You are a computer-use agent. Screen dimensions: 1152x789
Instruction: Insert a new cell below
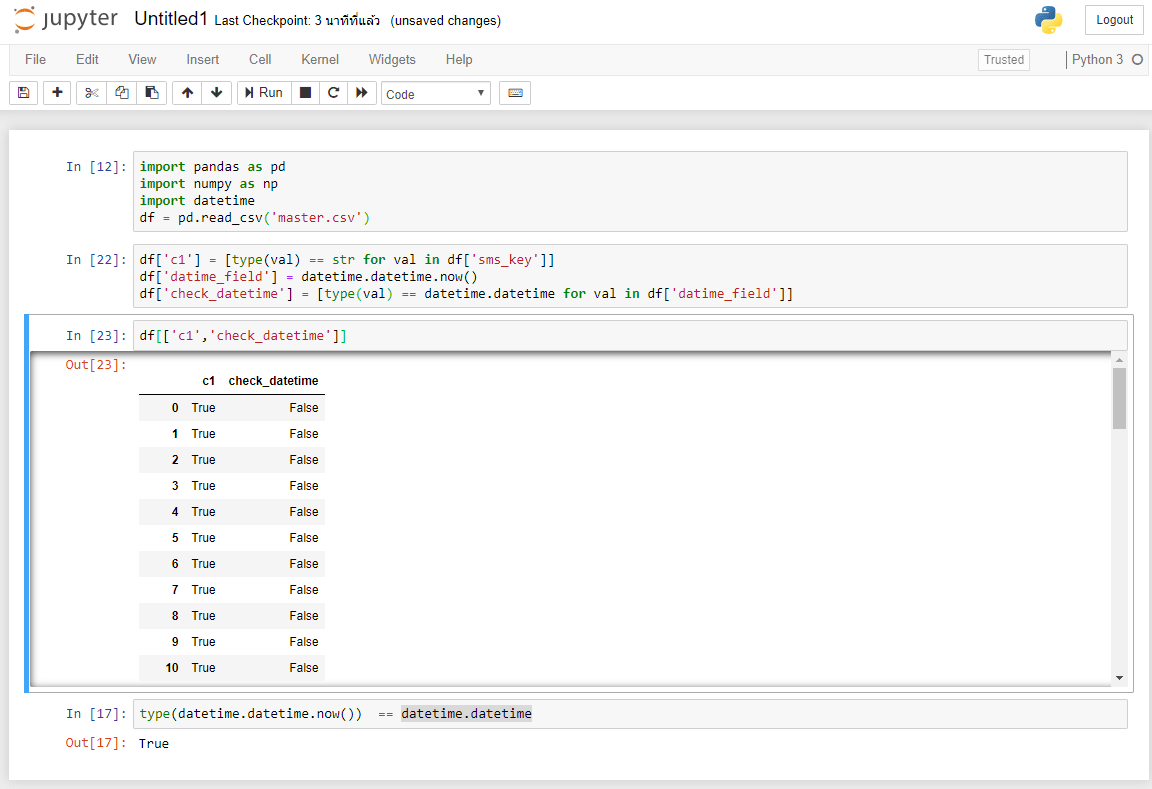pos(56,92)
